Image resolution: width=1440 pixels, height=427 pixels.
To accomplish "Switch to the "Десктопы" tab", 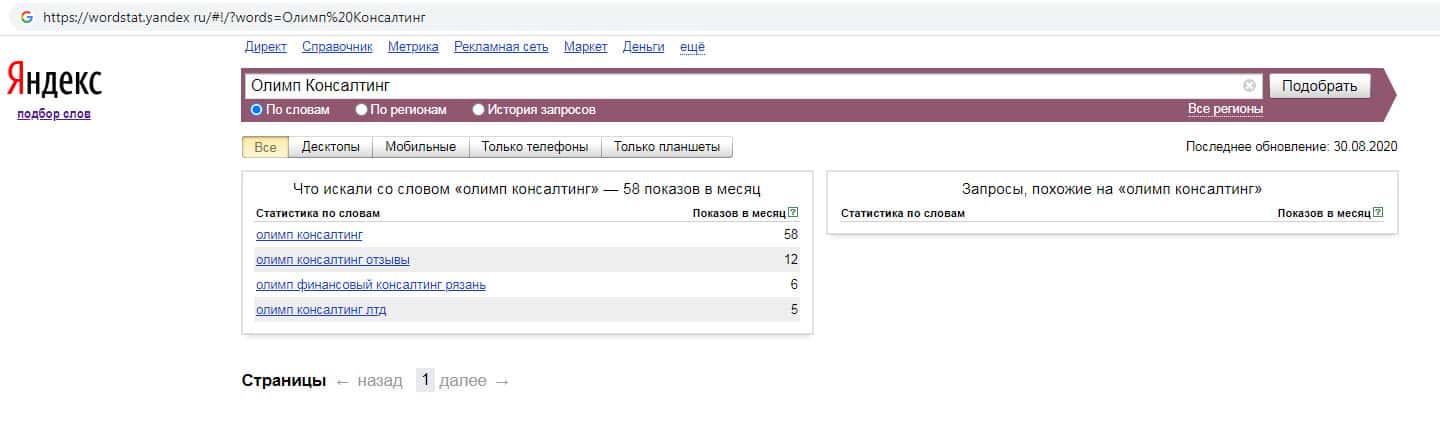I will (x=330, y=147).
